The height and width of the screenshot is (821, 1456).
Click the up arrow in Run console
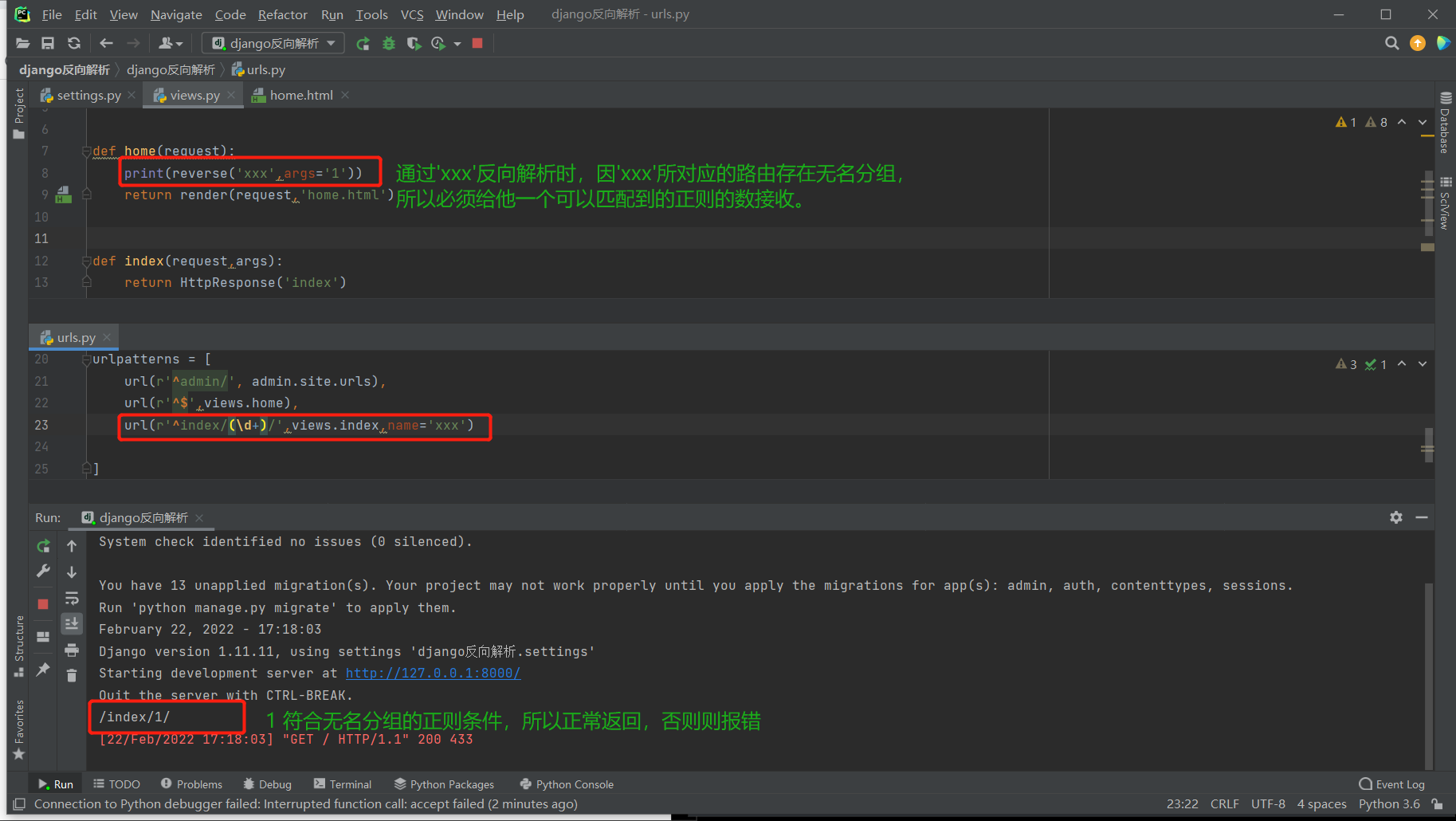click(x=72, y=546)
